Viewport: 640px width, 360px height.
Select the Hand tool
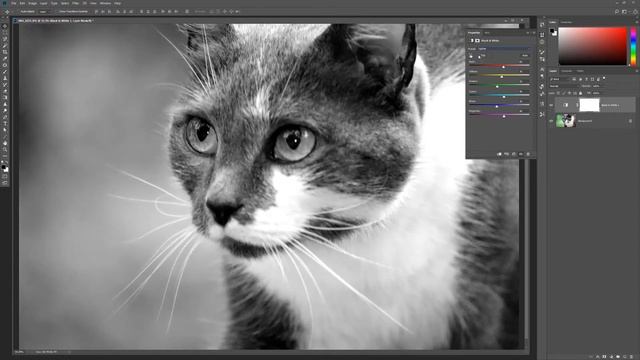coord(5,143)
